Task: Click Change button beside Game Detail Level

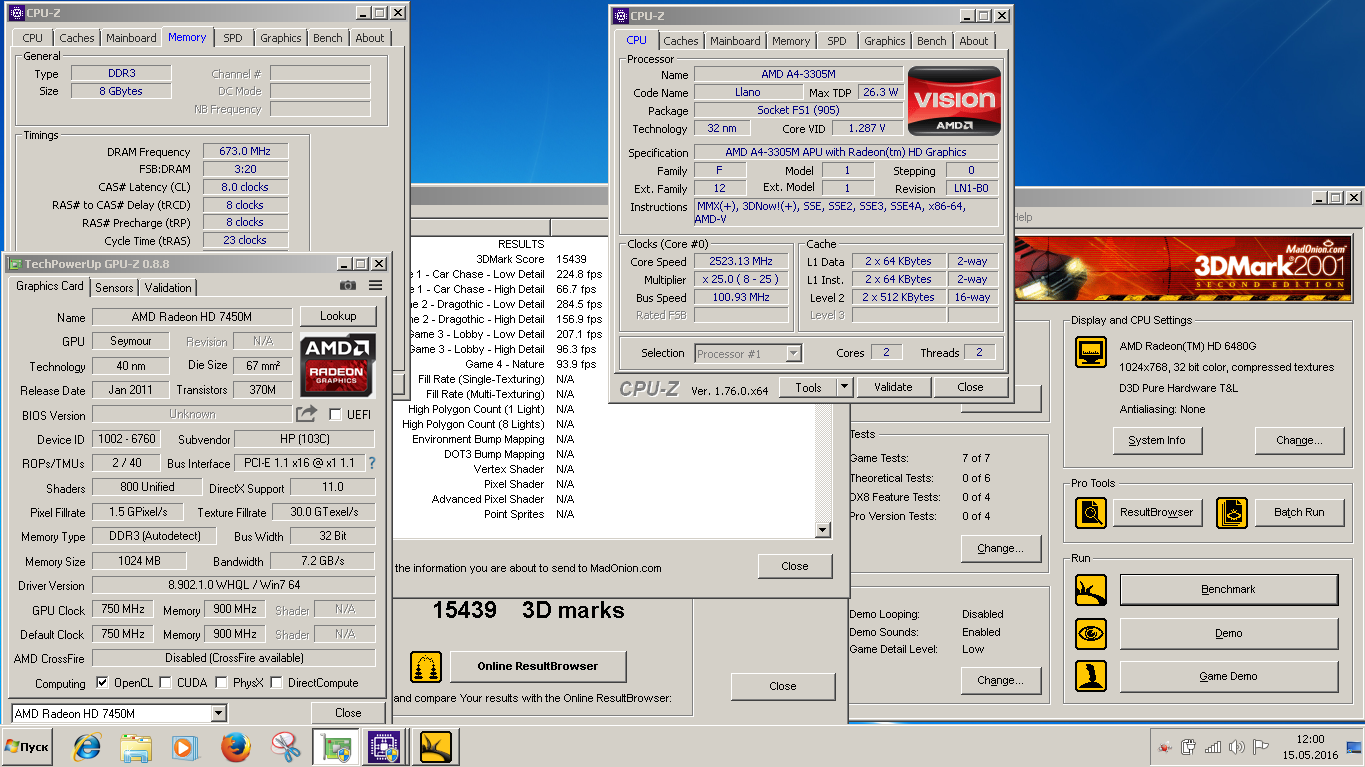Action: tap(1000, 680)
